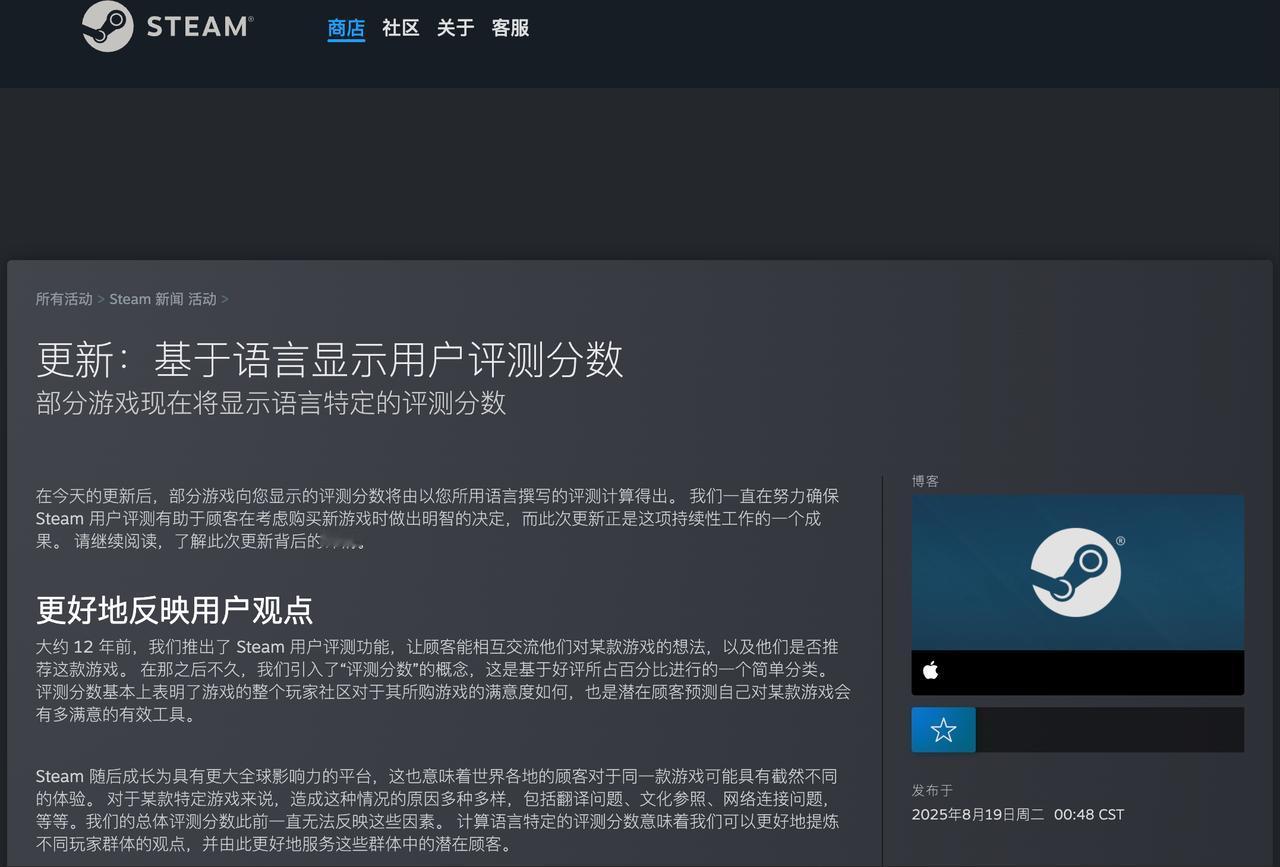
Task: Open the 商店 store tab
Action: [x=346, y=28]
